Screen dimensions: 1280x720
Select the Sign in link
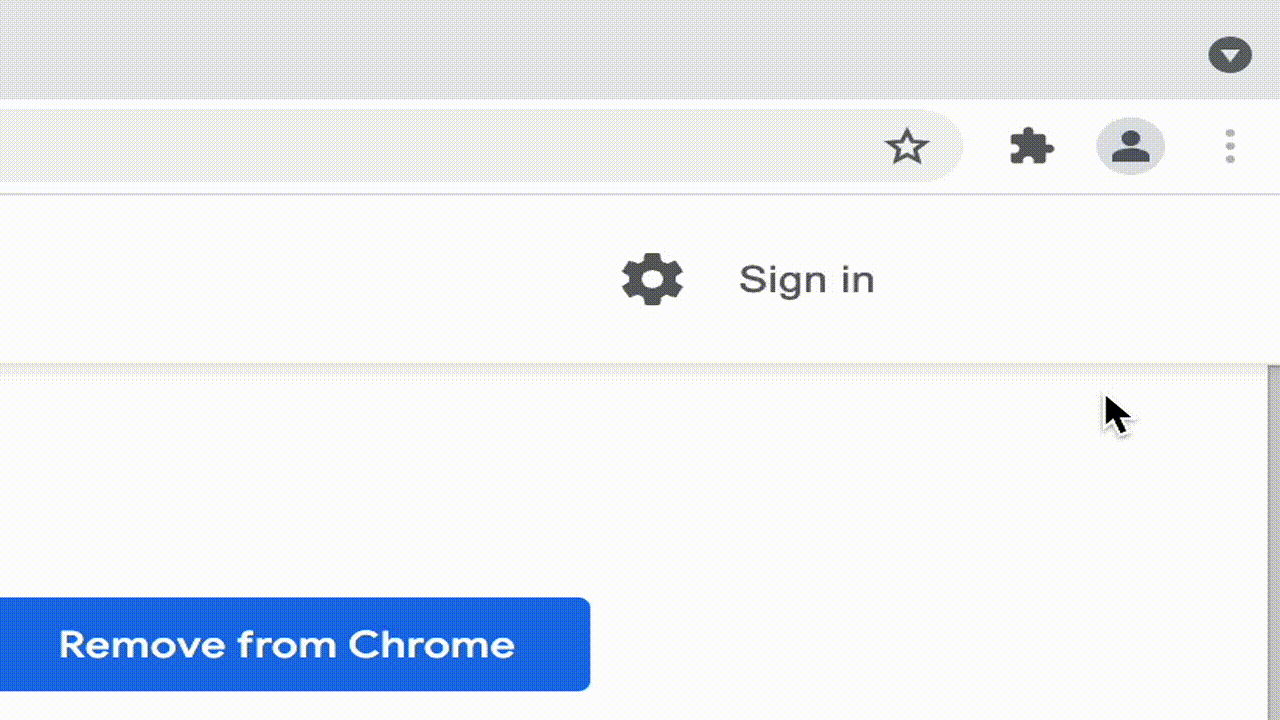(806, 279)
